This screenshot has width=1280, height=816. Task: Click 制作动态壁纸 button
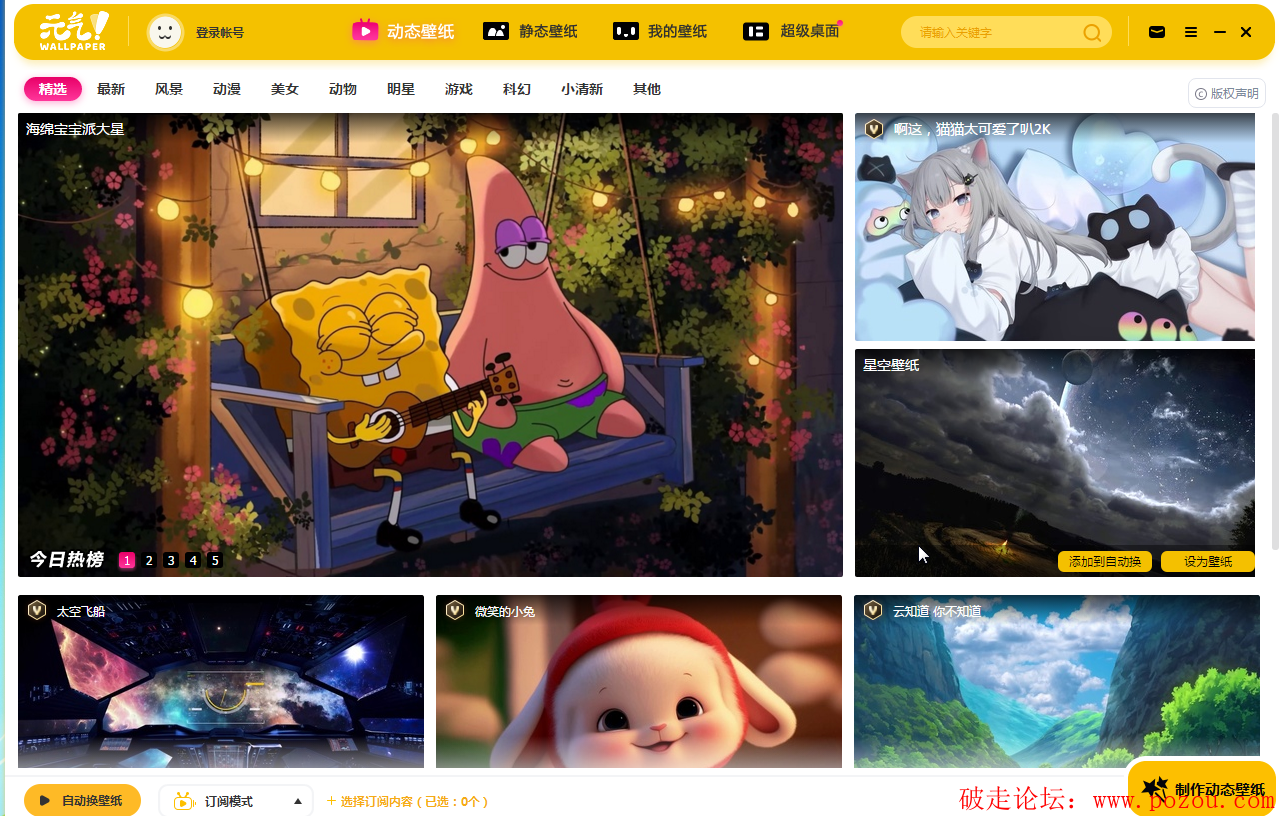(x=1202, y=789)
